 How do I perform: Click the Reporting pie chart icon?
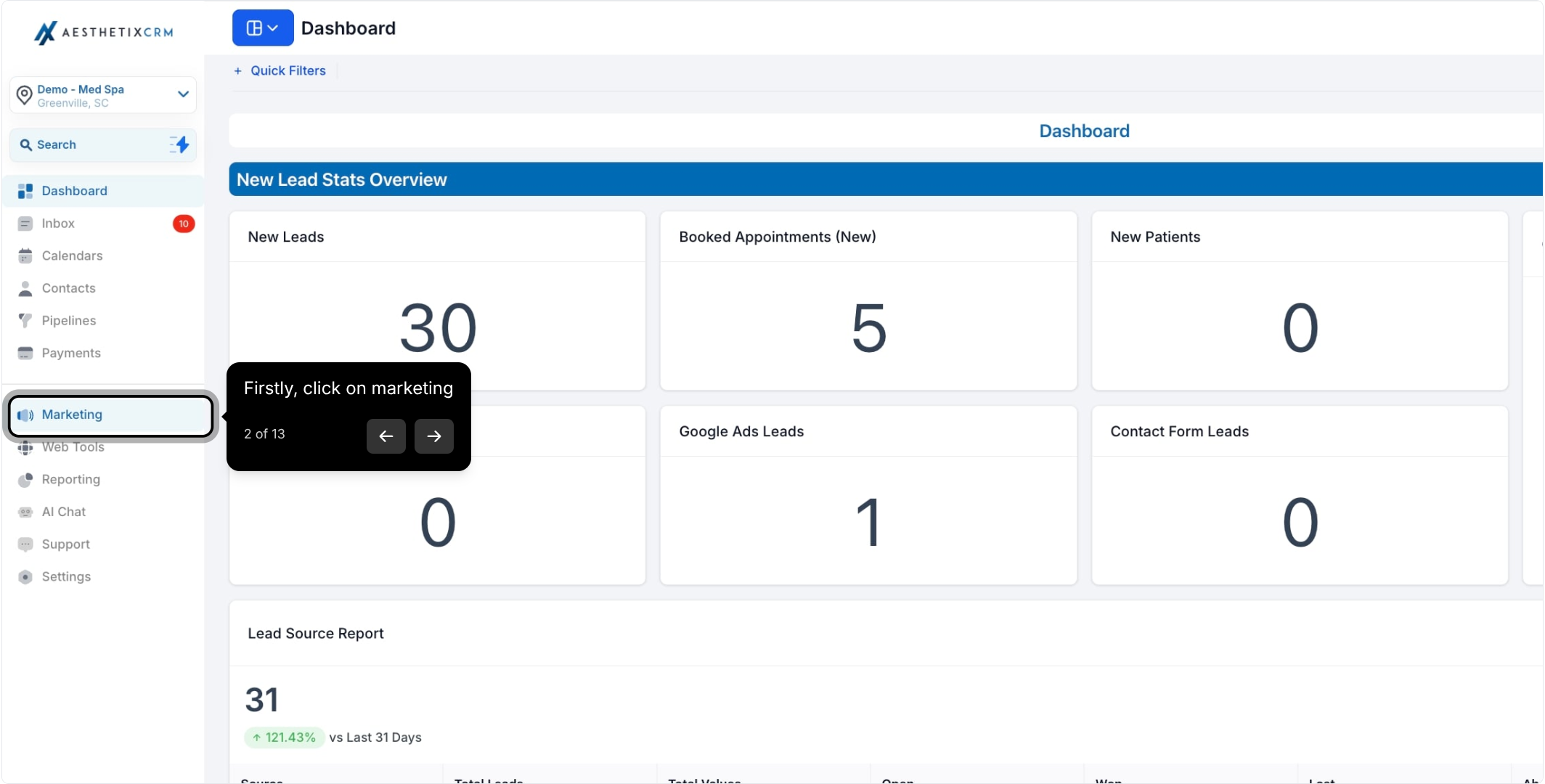click(25, 480)
